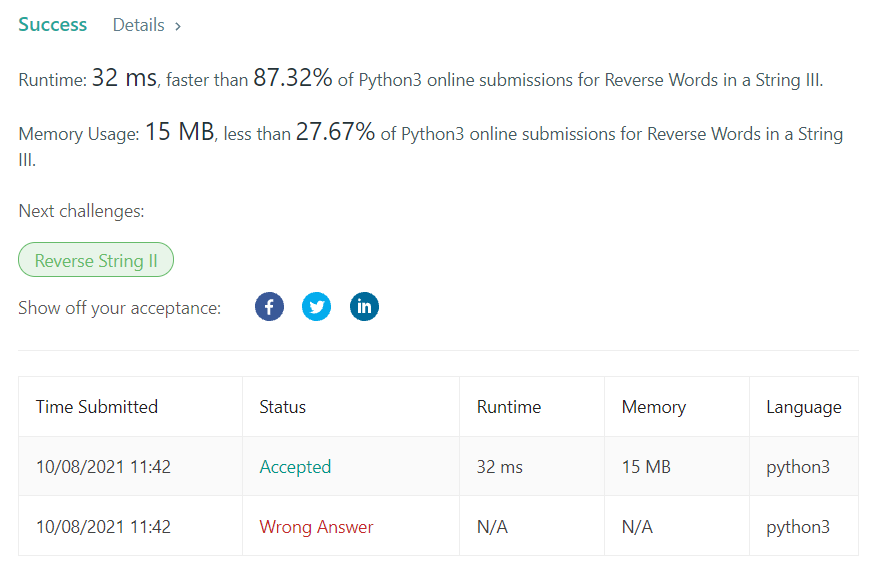Screen dimensions: 876x569
Task: Select the timestamp in the Accepted row
Action: (x=103, y=467)
